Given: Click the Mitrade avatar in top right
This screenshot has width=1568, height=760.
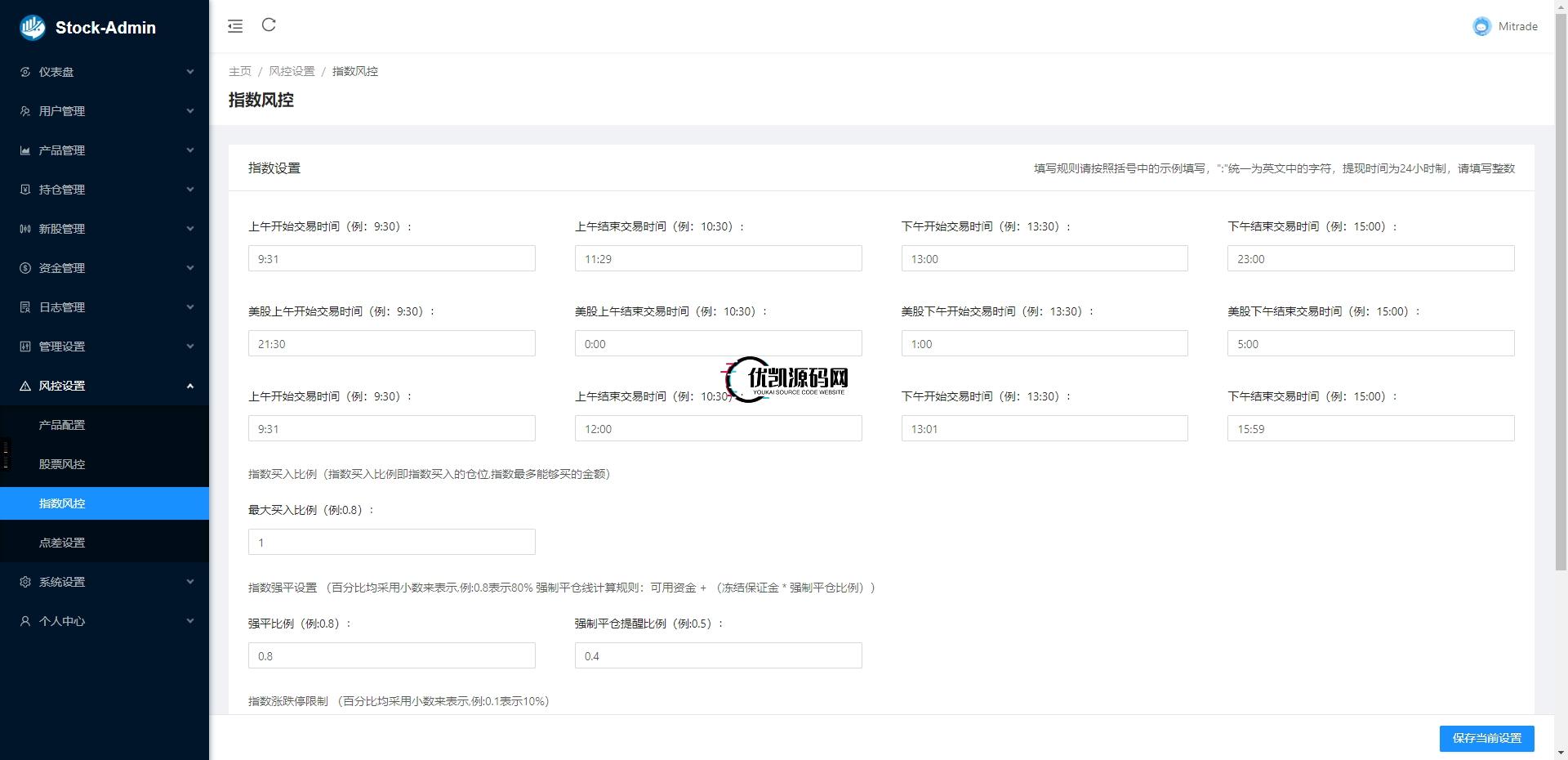Looking at the screenshot, I should coord(1481,26).
